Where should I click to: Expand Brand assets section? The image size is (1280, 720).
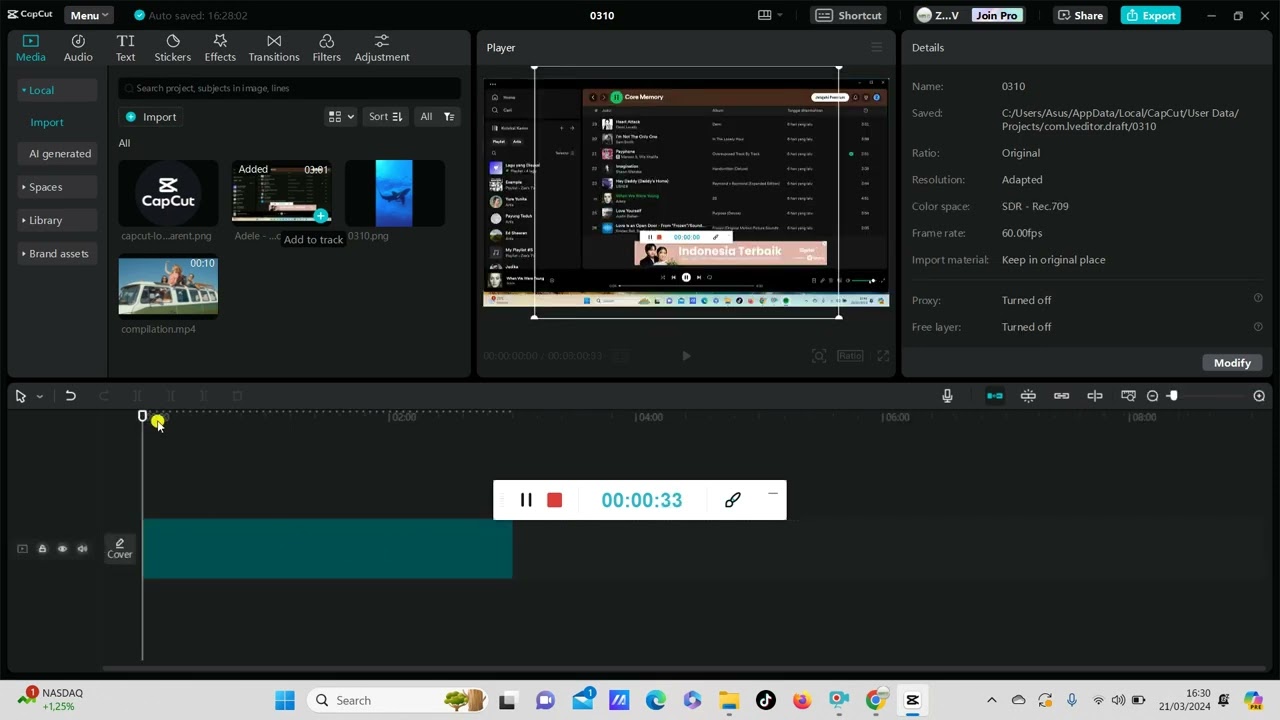pyautogui.click(x=56, y=253)
